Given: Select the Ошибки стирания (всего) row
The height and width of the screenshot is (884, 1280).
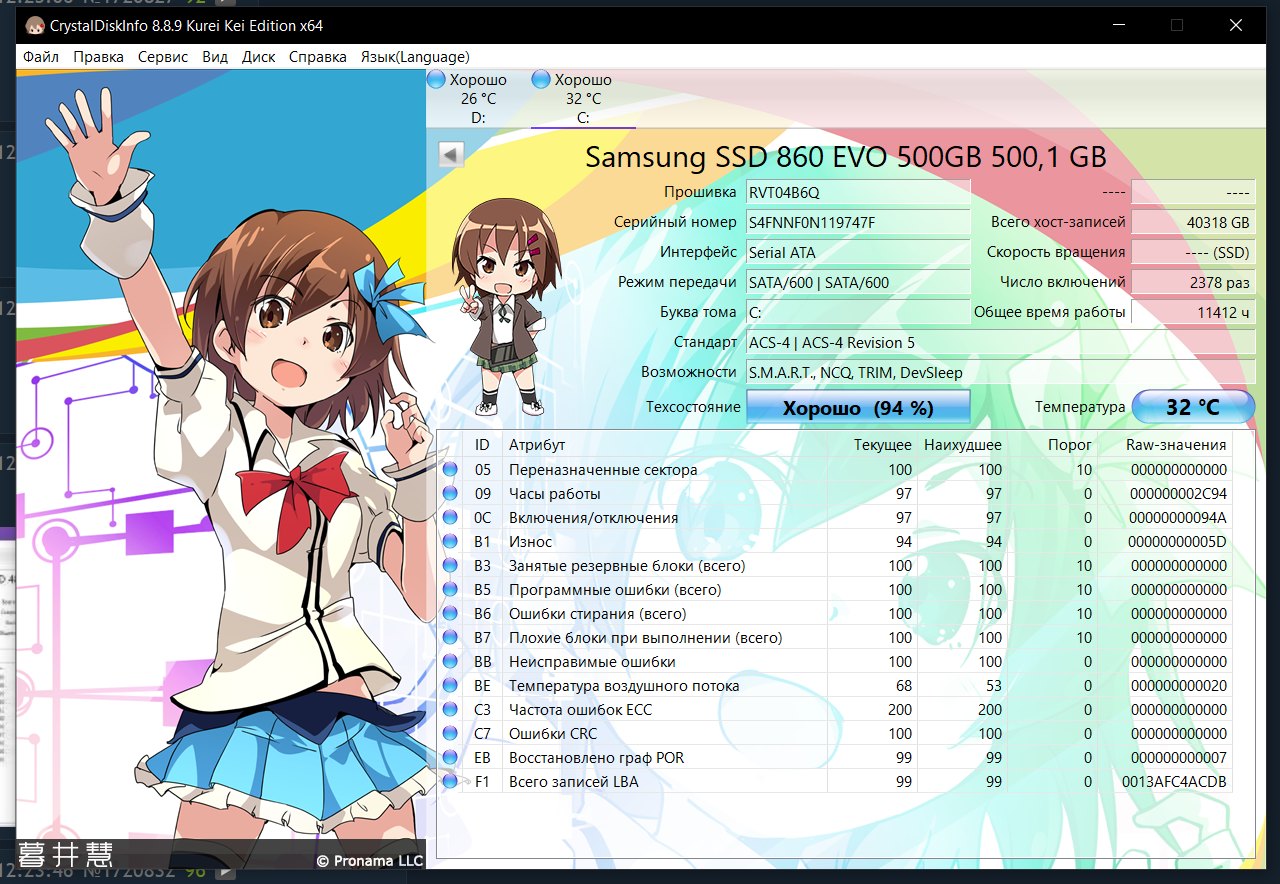Looking at the screenshot, I should 836,614.
